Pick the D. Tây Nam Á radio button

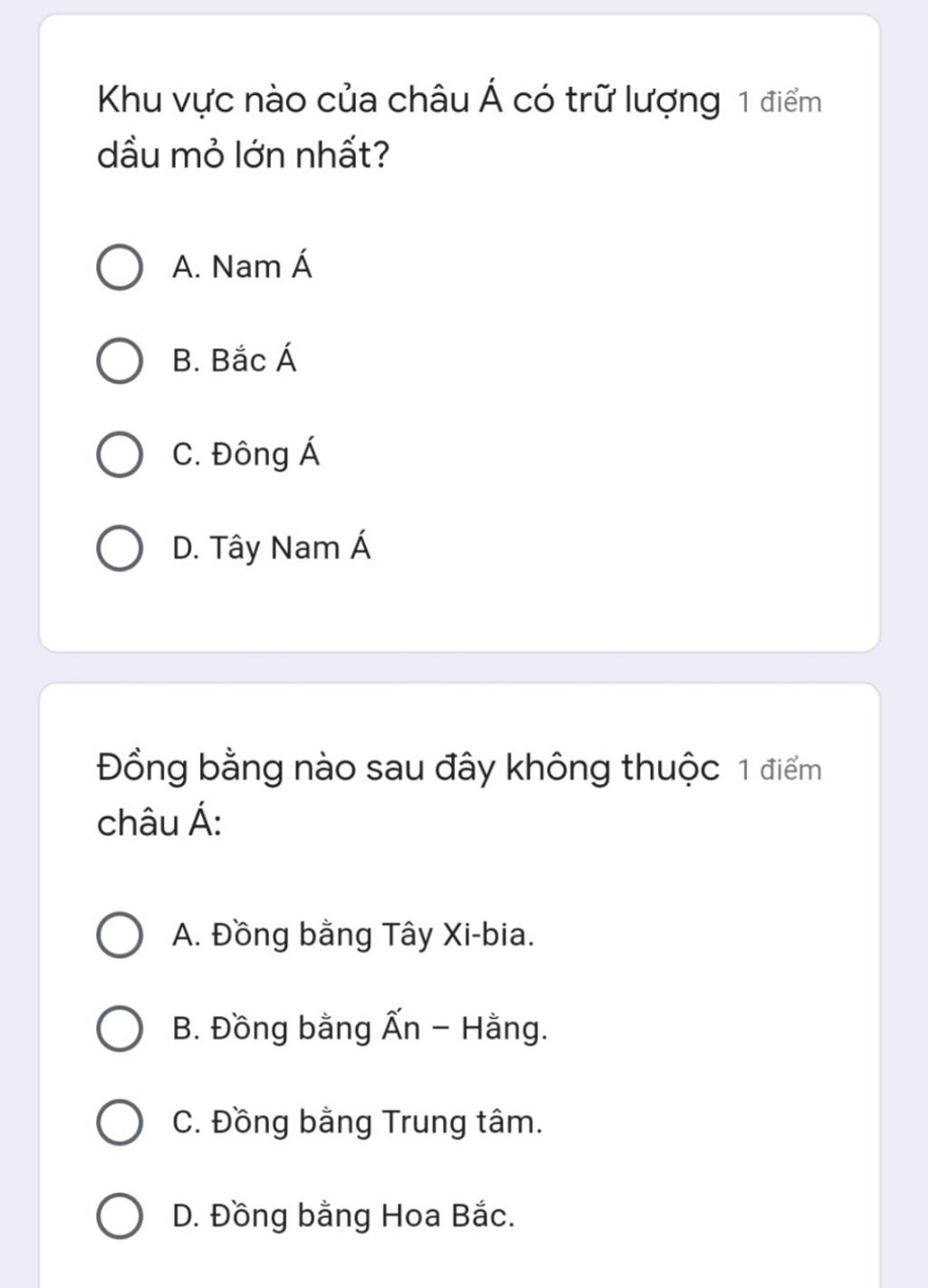[x=119, y=548]
